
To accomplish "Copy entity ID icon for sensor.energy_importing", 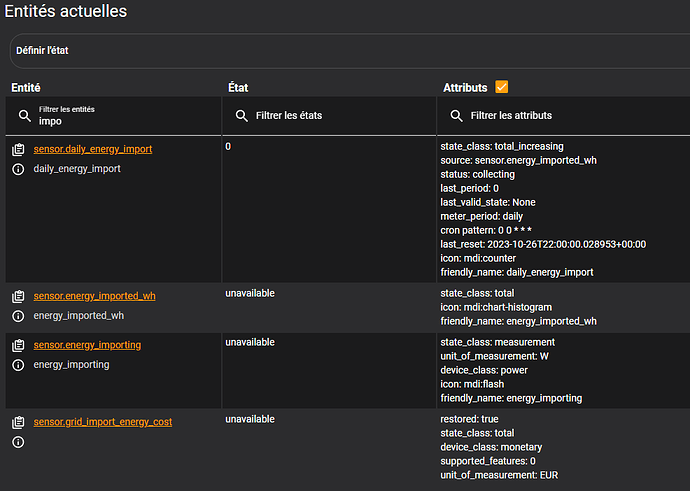I will pos(18,345).
